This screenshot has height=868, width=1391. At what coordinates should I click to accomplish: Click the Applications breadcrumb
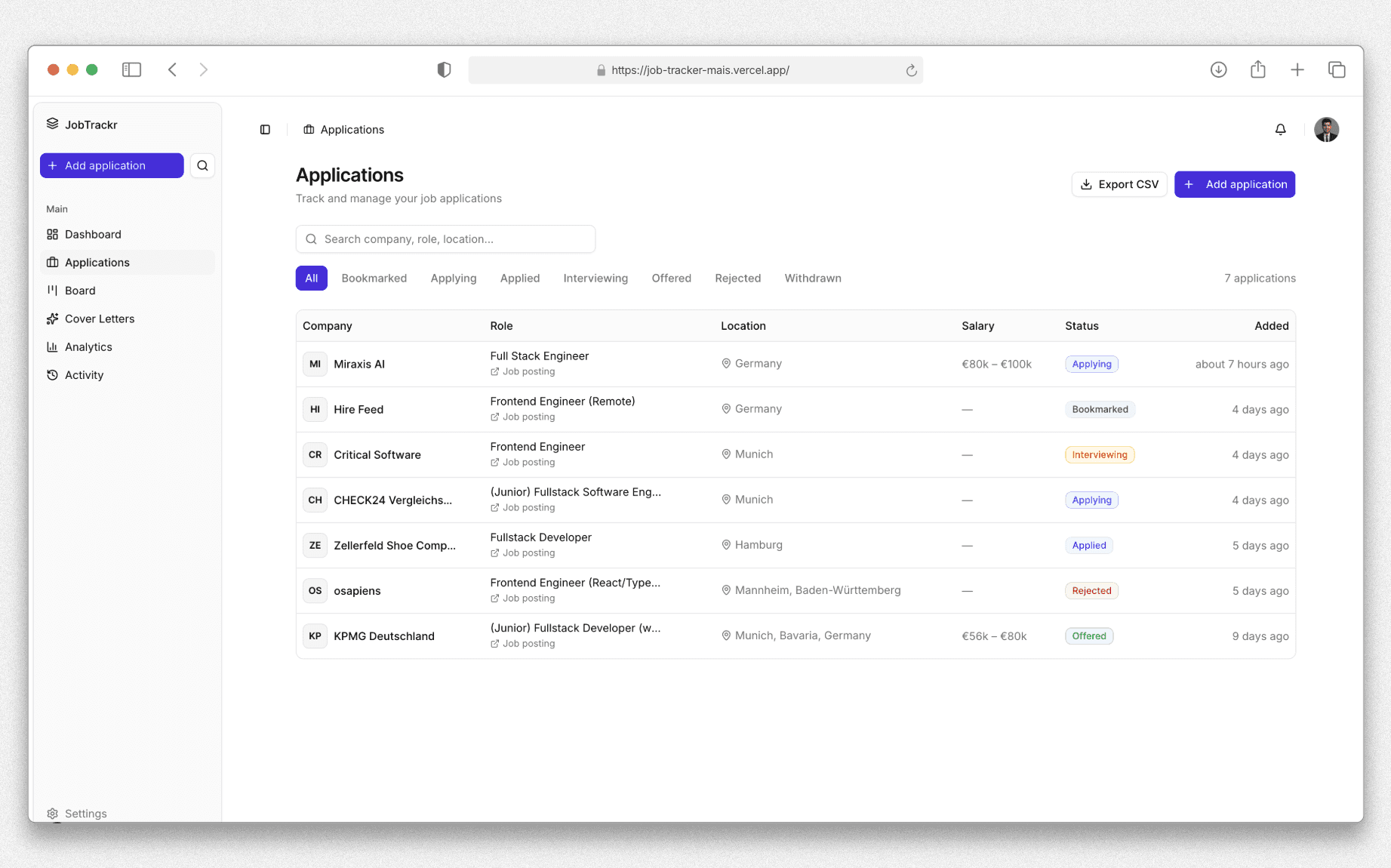click(x=343, y=130)
